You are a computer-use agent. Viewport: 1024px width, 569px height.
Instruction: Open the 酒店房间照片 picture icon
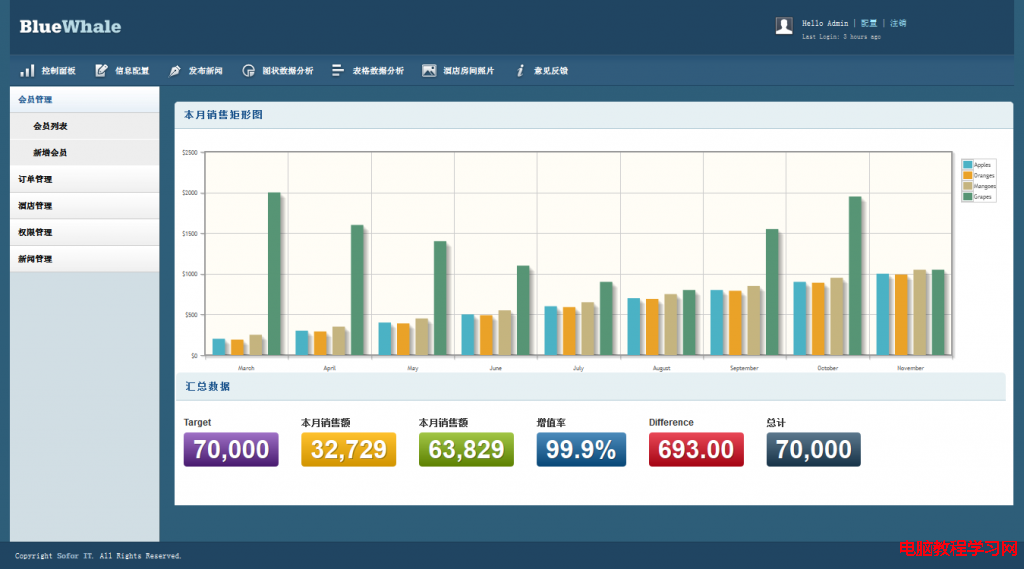(x=429, y=71)
